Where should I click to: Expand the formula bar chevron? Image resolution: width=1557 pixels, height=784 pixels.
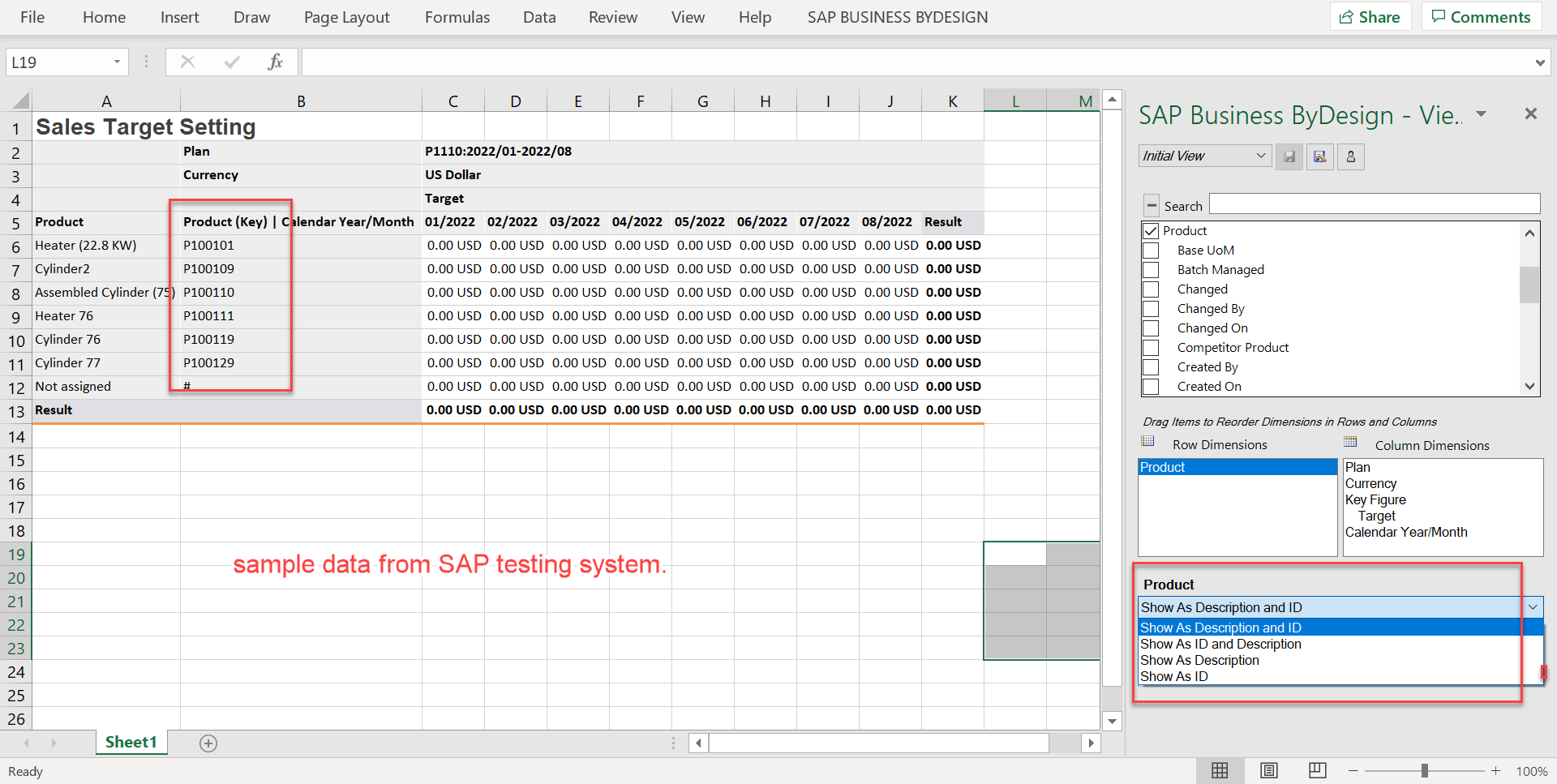[1539, 62]
